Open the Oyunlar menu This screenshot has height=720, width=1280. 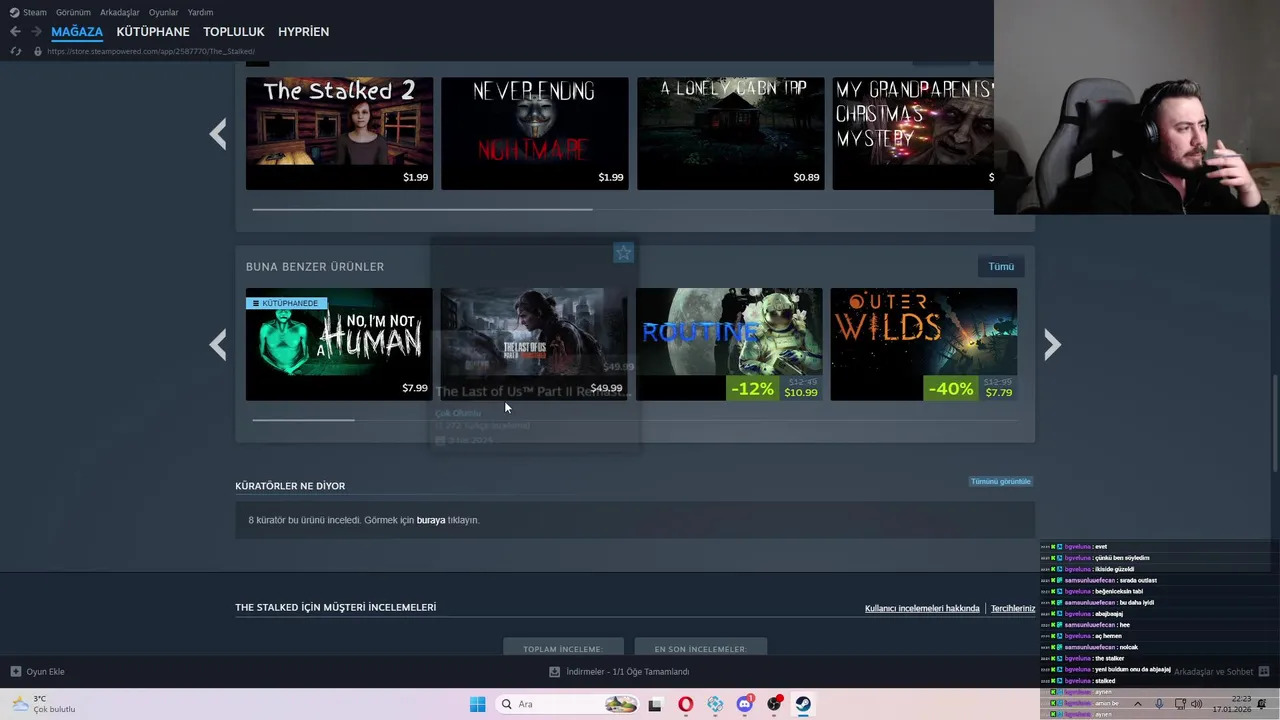[x=163, y=12]
